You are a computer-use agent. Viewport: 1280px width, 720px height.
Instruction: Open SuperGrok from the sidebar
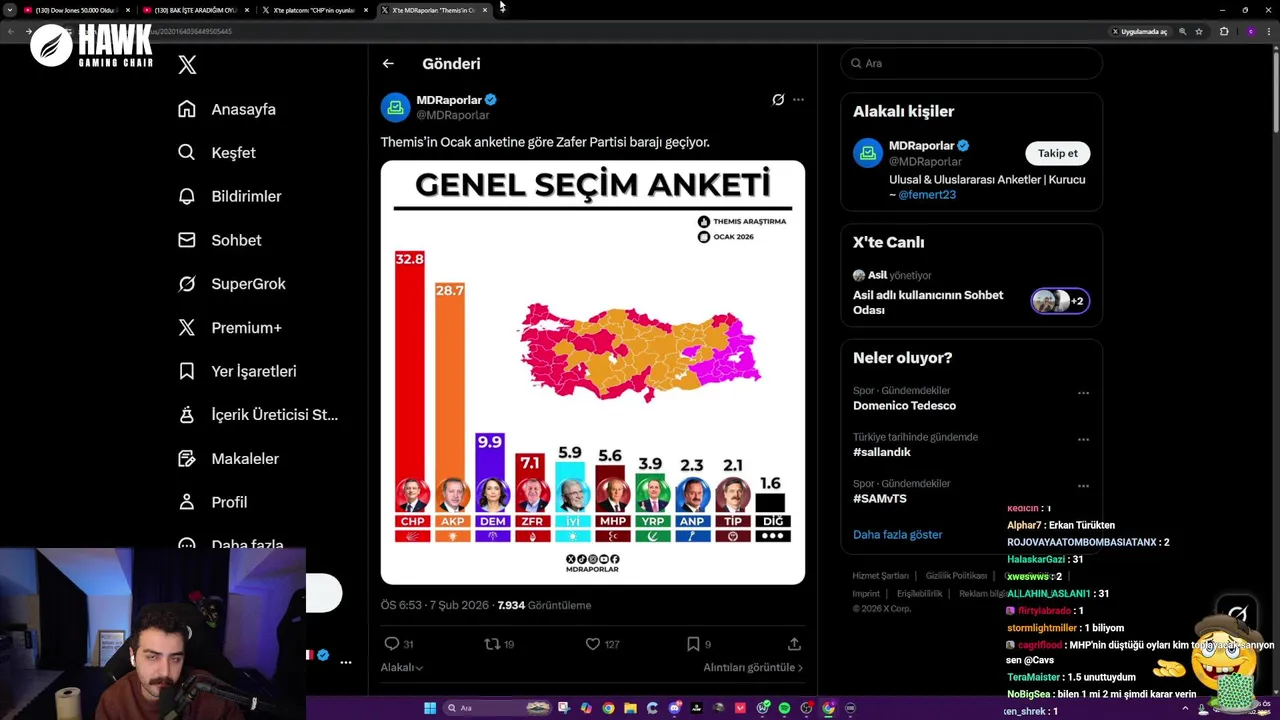231,284
